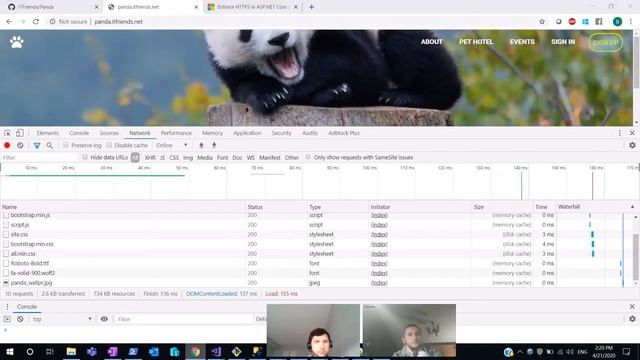Select checkbox next to Roboto-Bold.ttf row
Viewport: 640px width, 360px height.
pos(6,263)
